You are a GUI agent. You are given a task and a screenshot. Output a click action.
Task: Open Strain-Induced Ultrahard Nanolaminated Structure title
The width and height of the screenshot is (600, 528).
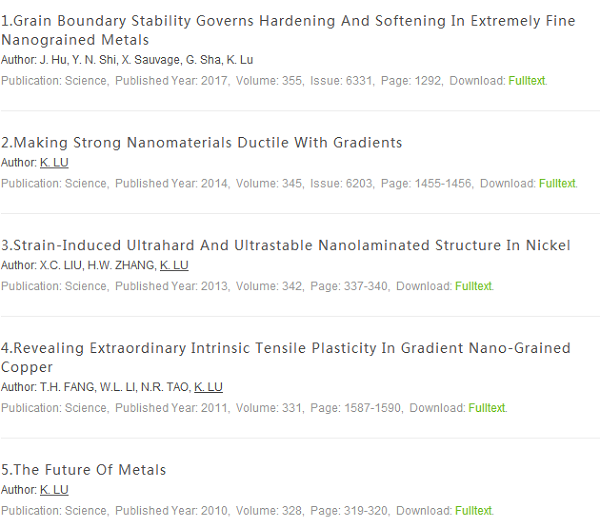[285, 245]
